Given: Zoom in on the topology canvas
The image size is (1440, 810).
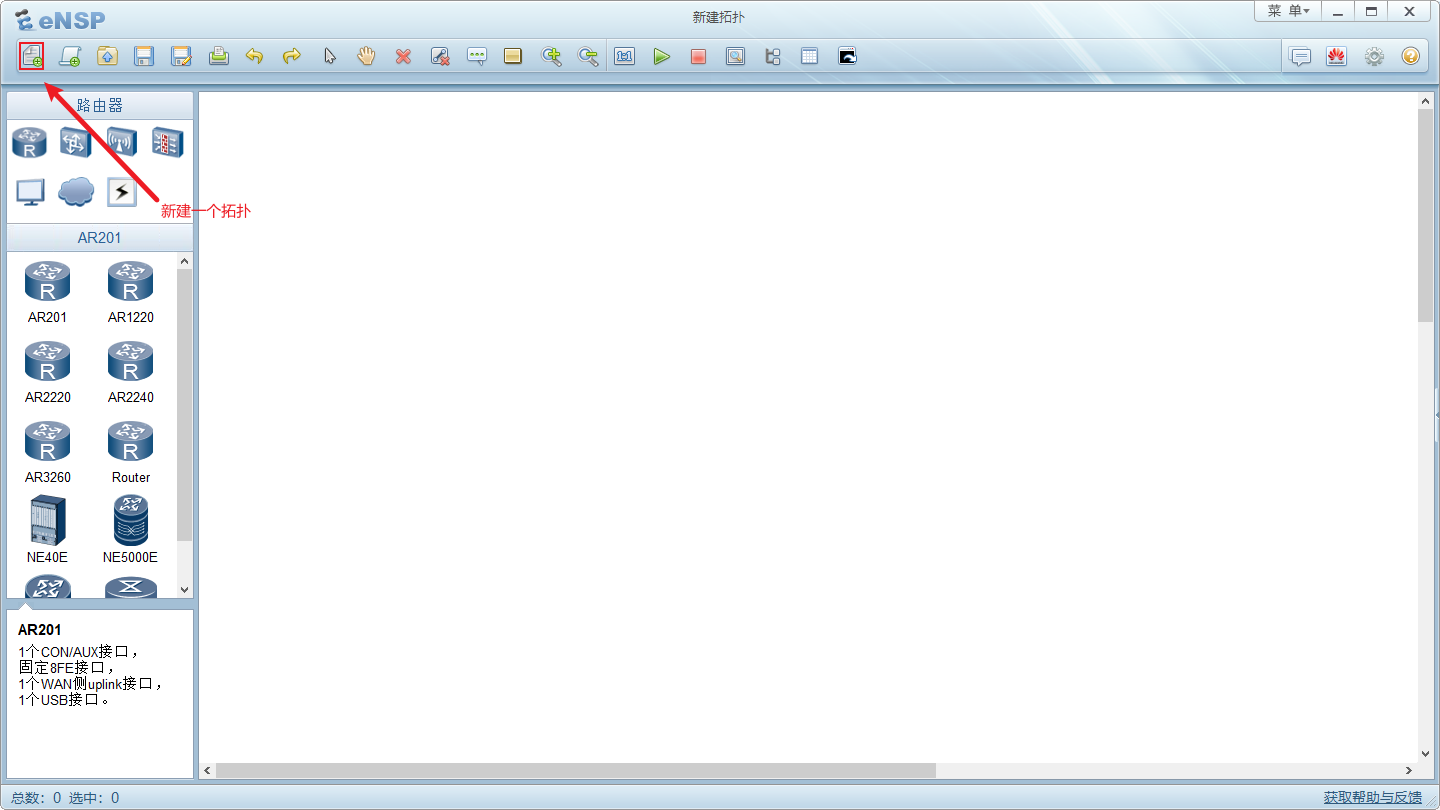Looking at the screenshot, I should coord(551,56).
